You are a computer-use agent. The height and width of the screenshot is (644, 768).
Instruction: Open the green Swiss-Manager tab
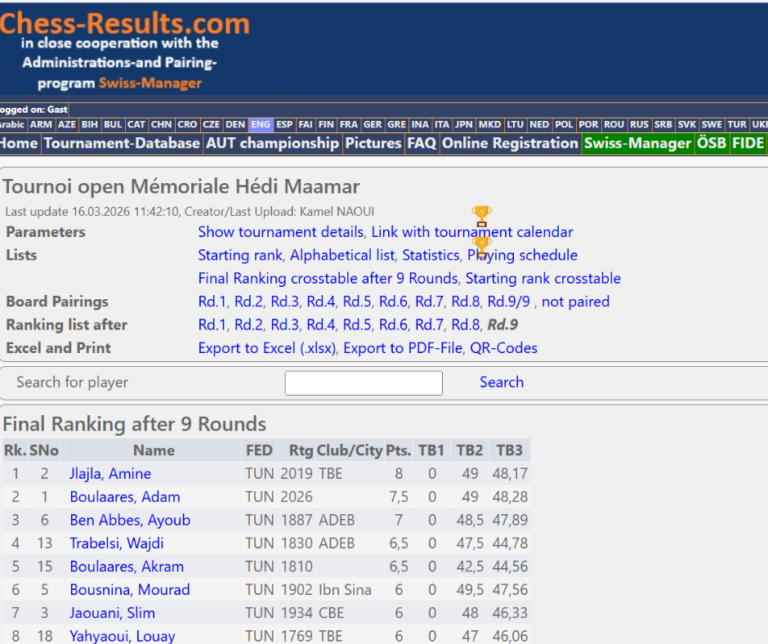click(637, 144)
